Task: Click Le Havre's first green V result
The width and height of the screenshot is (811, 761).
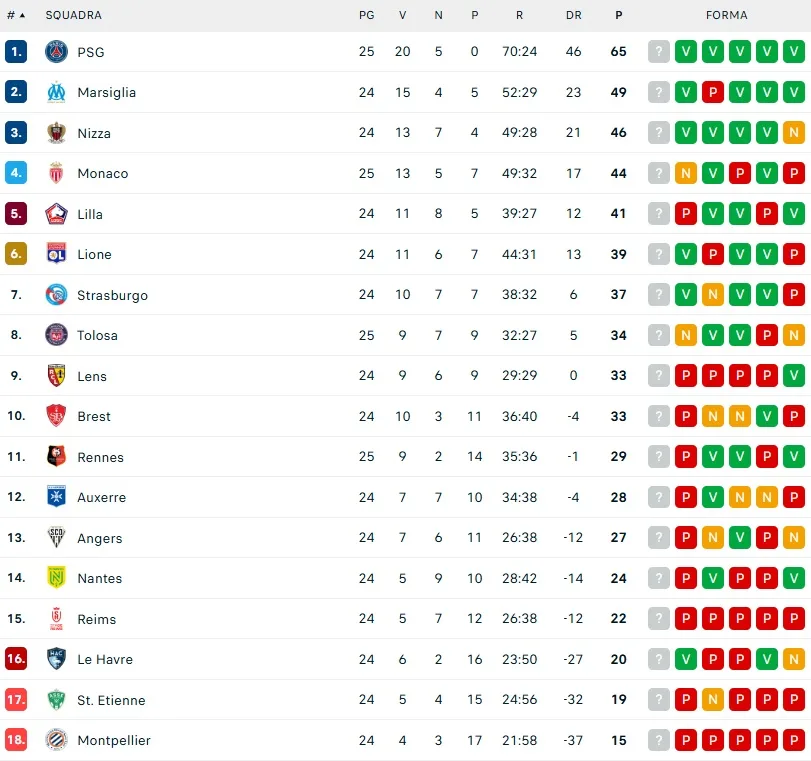Action: (x=686, y=659)
